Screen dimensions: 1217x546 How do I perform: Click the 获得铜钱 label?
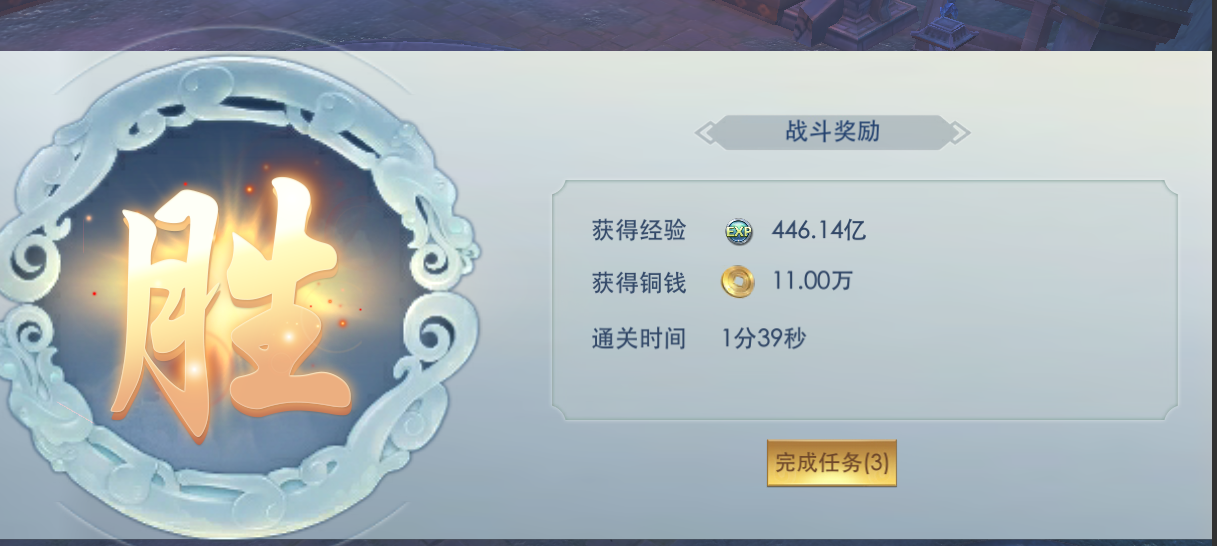(639, 283)
